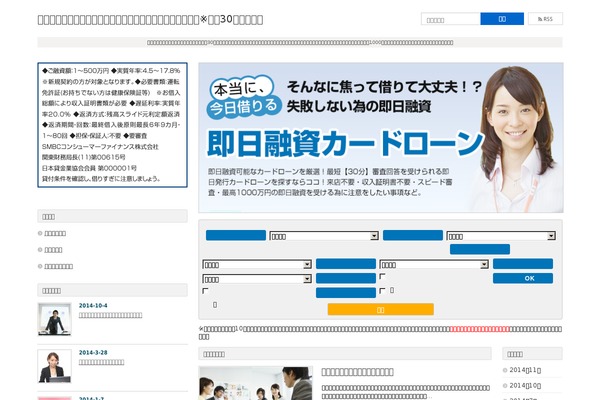Tick the checkbox under the stacked left dropdowns

[205, 291]
